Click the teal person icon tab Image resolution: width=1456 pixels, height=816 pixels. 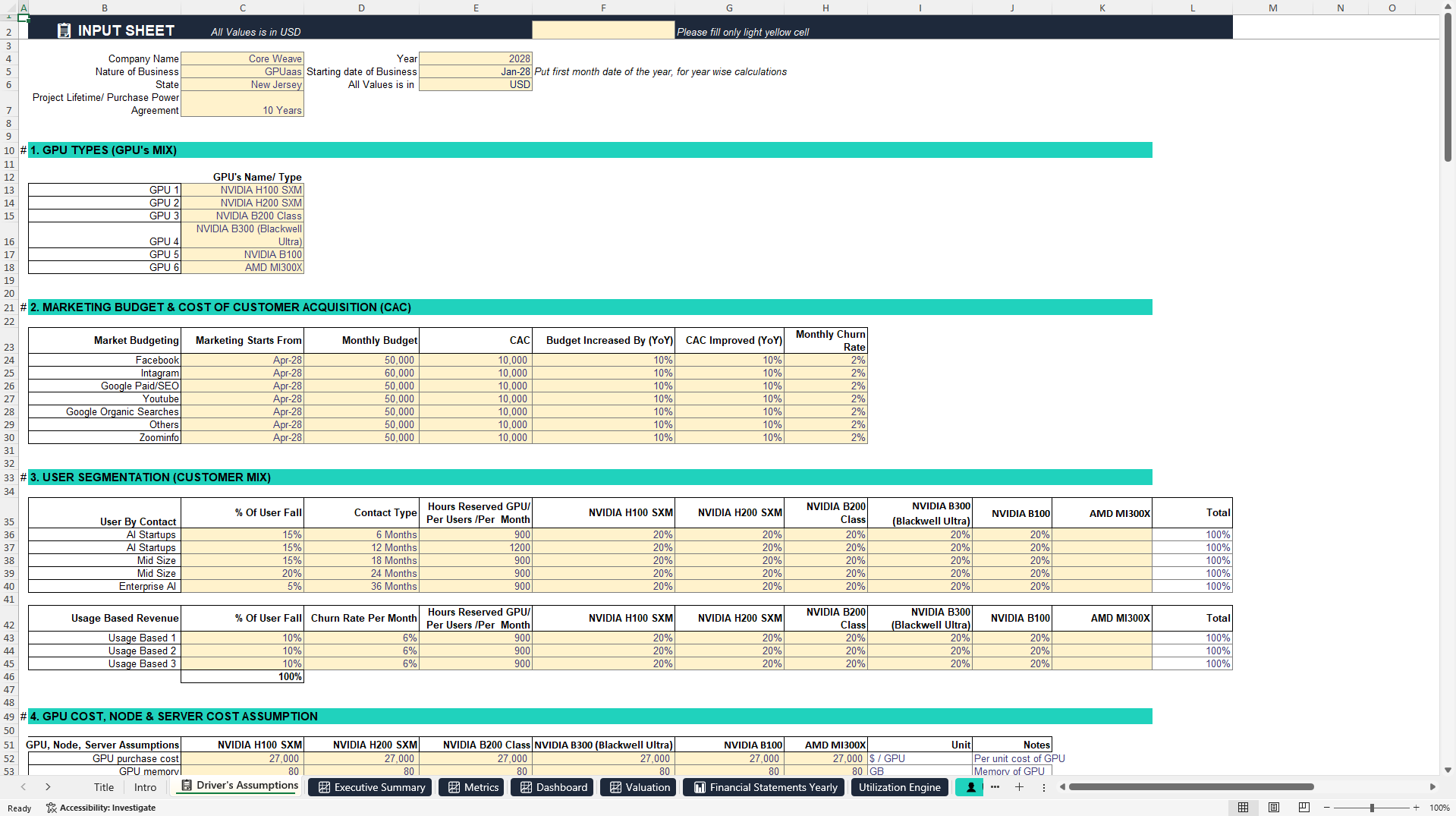(x=970, y=787)
